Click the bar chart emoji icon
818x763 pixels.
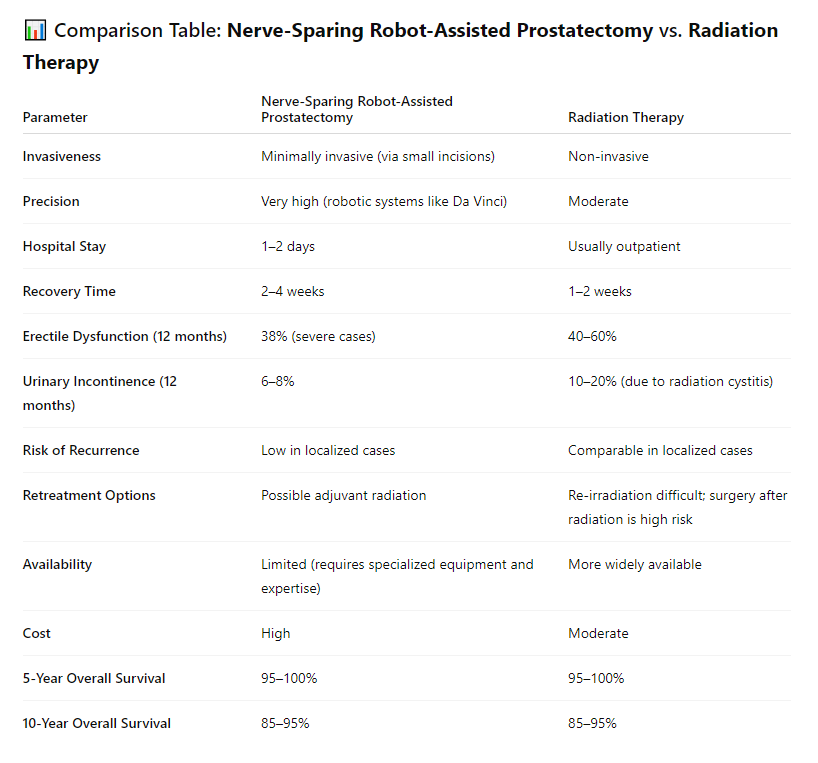pyautogui.click(x=35, y=30)
